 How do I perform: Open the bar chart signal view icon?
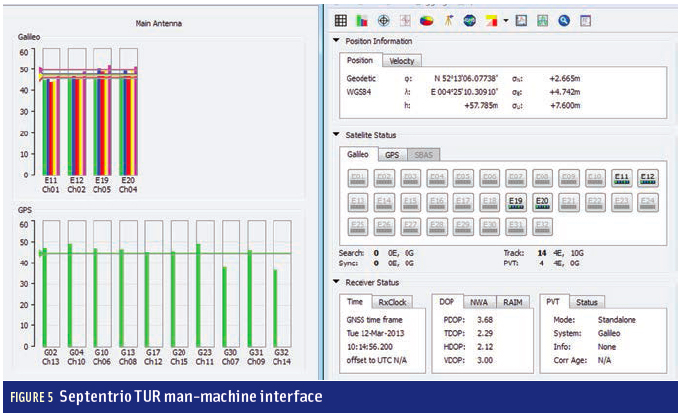(362, 19)
